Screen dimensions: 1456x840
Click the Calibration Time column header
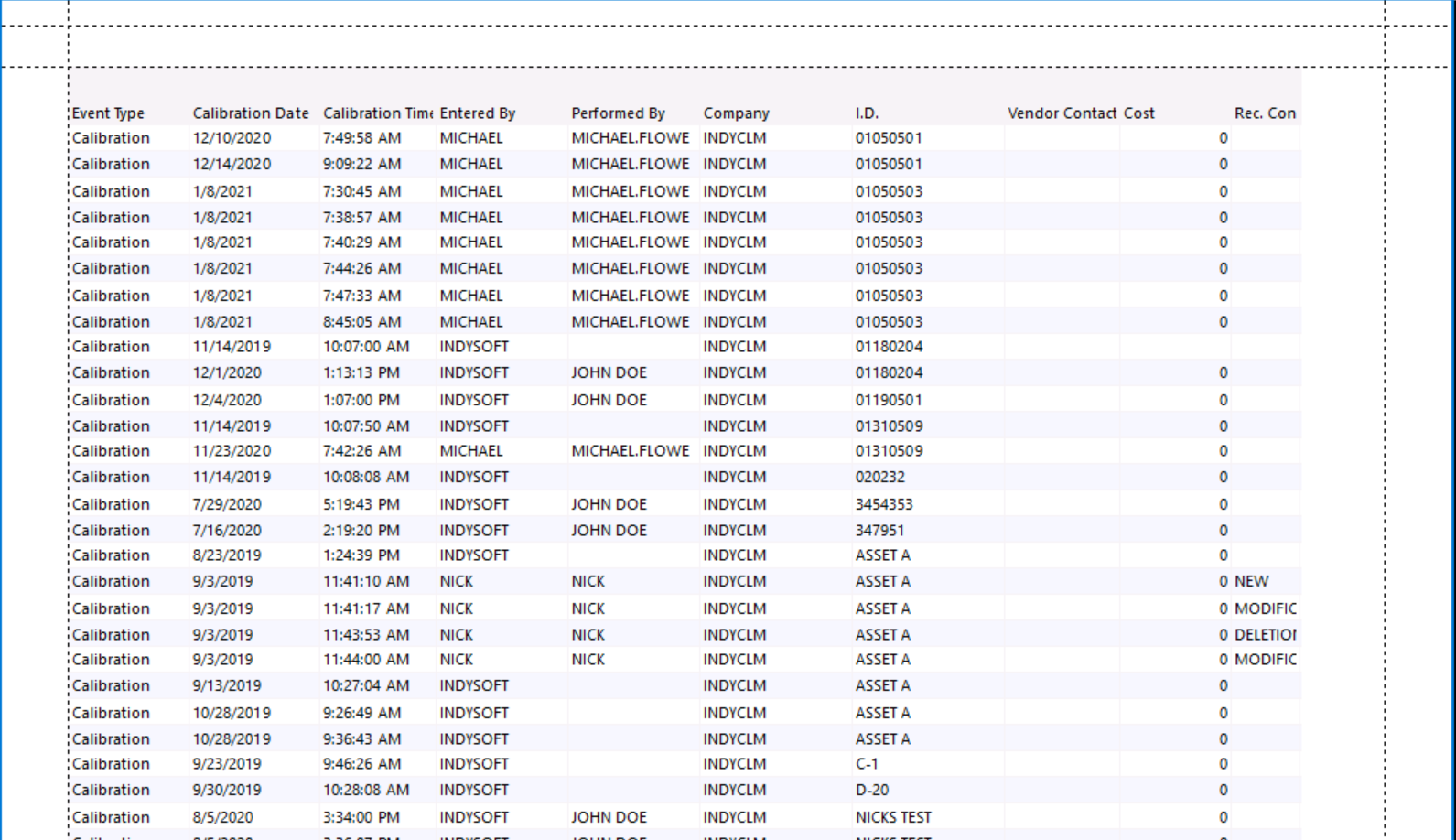pyautogui.click(x=377, y=113)
